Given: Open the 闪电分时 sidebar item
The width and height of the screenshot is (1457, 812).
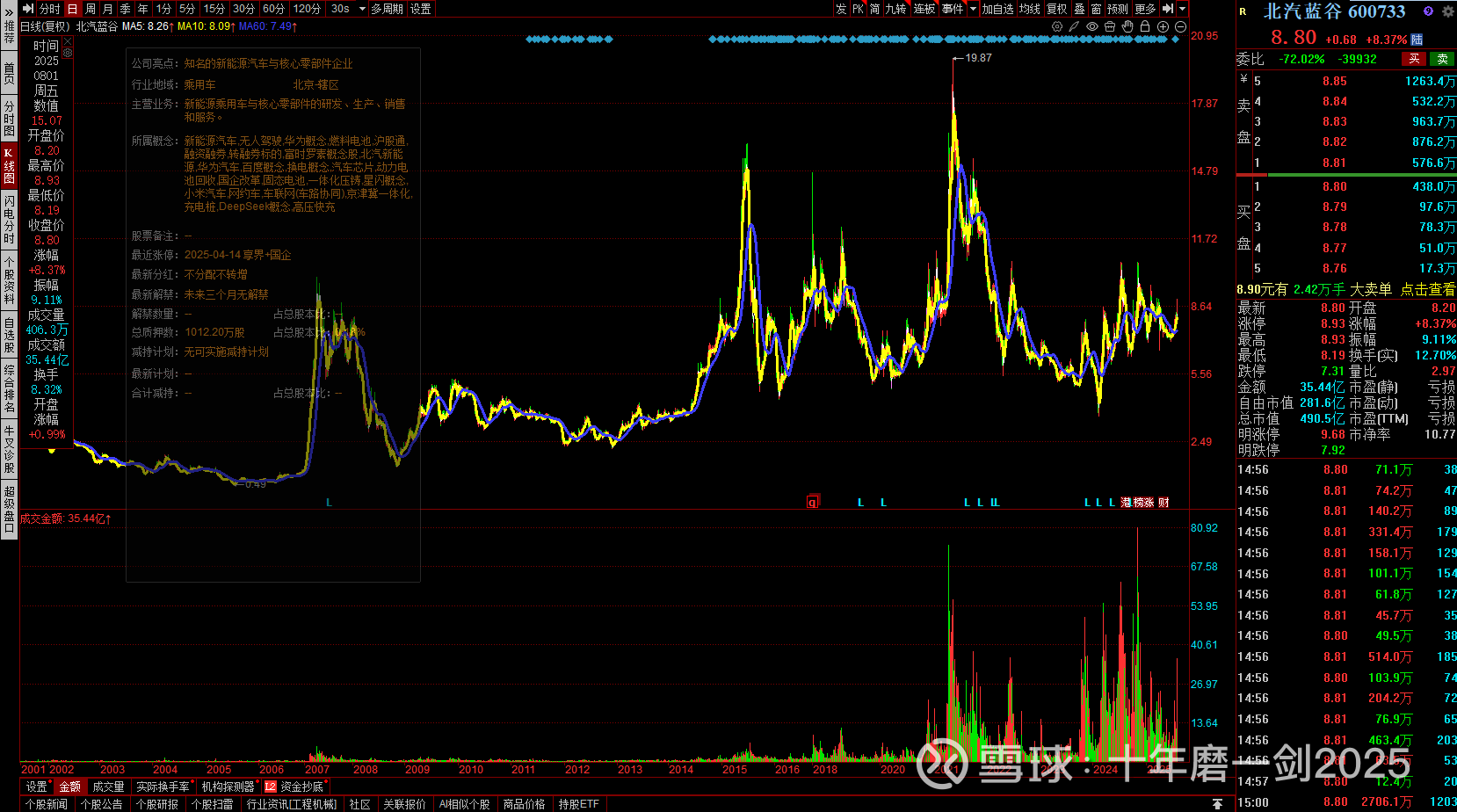Looking at the screenshot, I should pos(9,220).
